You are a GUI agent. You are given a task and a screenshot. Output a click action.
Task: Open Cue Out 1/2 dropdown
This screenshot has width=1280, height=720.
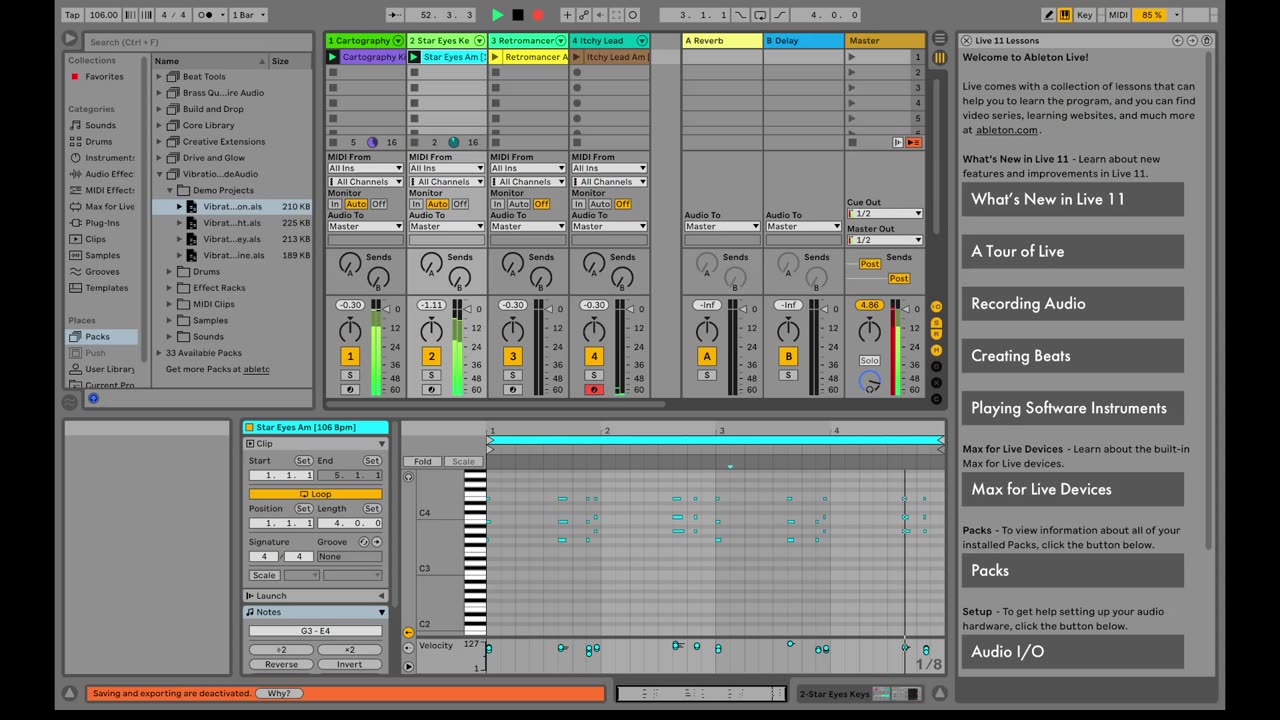coord(885,213)
